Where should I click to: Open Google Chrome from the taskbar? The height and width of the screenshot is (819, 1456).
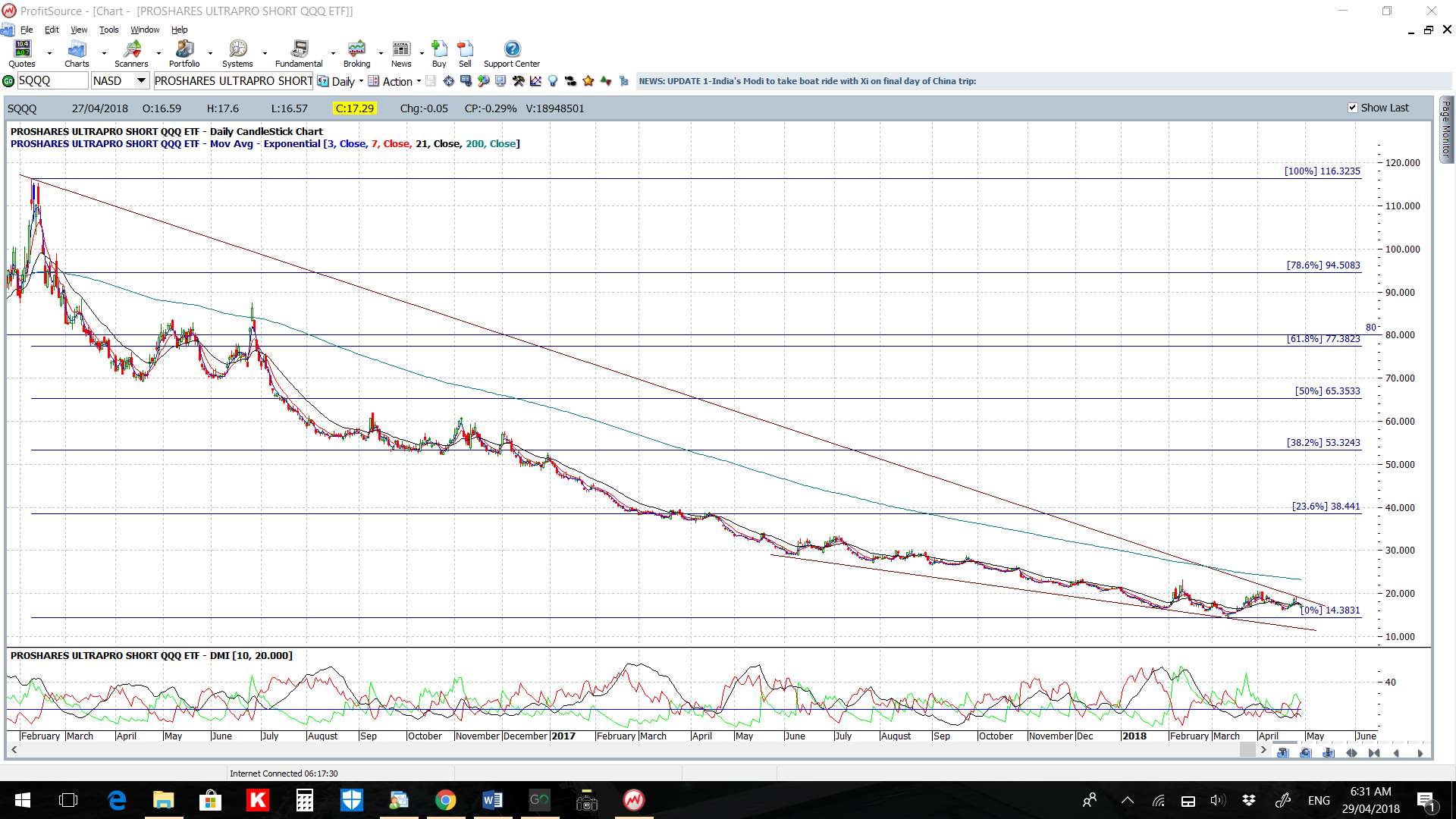445,800
